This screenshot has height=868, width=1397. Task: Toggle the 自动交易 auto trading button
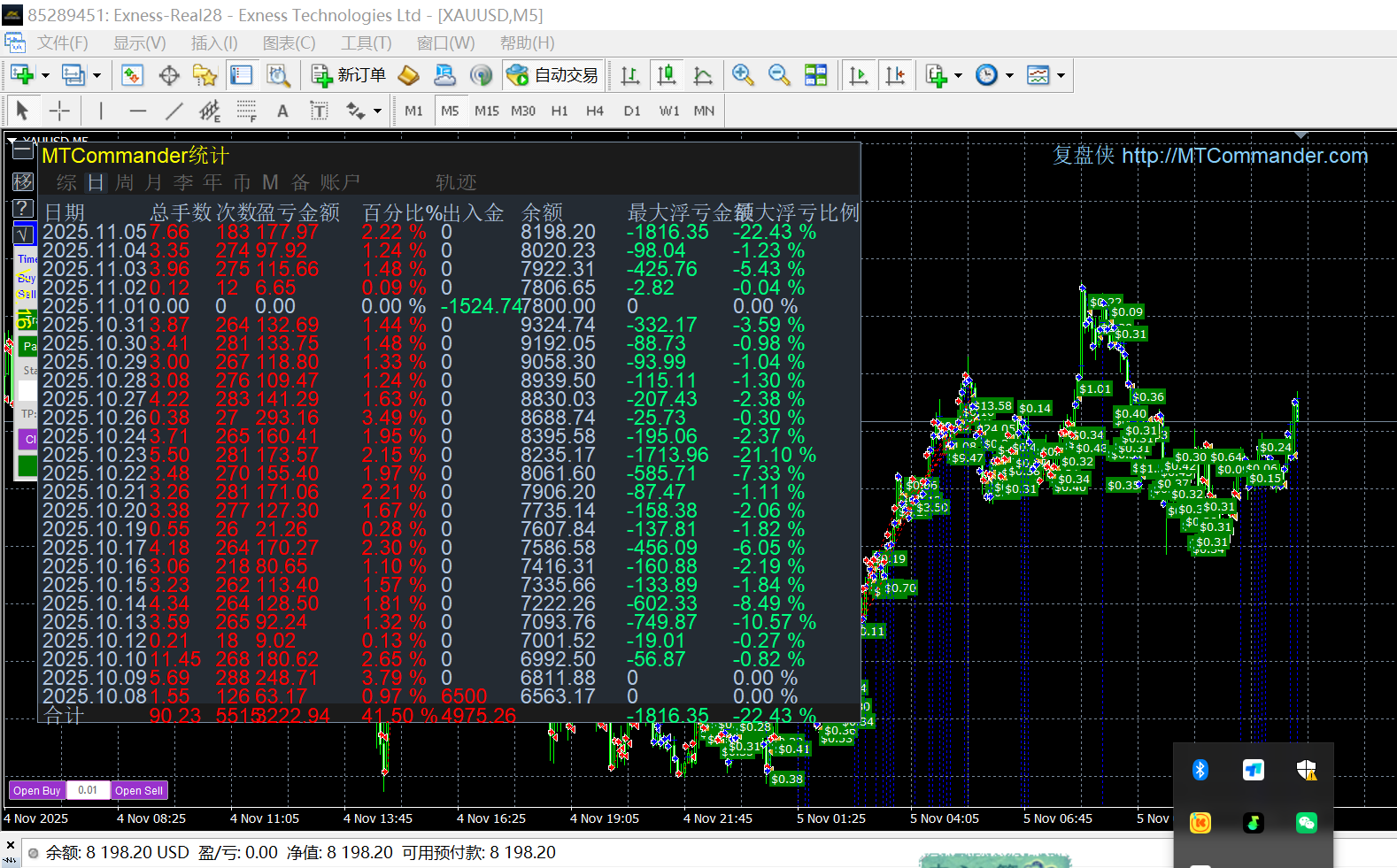click(x=552, y=75)
